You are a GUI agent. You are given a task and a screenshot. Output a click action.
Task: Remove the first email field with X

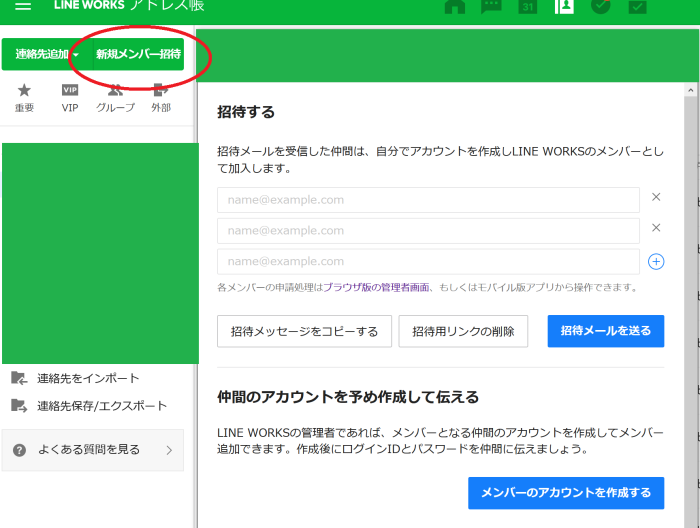[656, 197]
